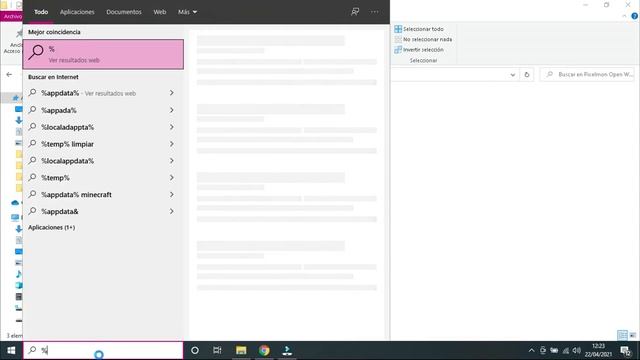640x360 pixels.
Task: Click the %appada% suggestion
Action: tap(102, 110)
